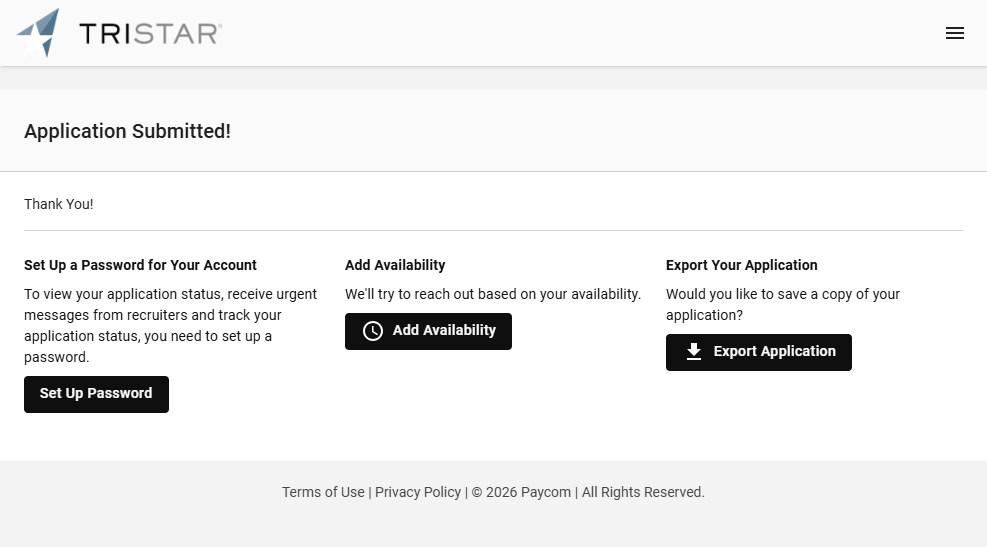Click the Application Submitted! heading
Image resolution: width=987 pixels, height=547 pixels.
(127, 131)
